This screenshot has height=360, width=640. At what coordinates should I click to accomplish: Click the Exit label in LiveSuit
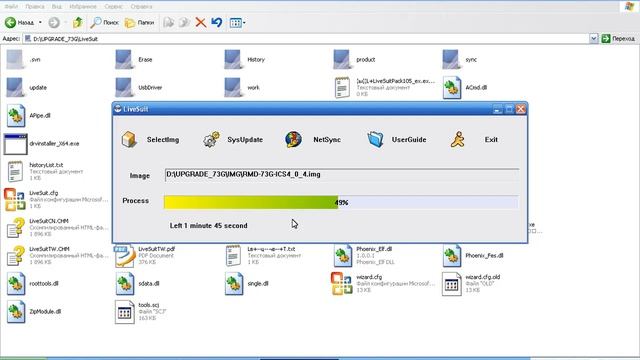pyautogui.click(x=491, y=140)
